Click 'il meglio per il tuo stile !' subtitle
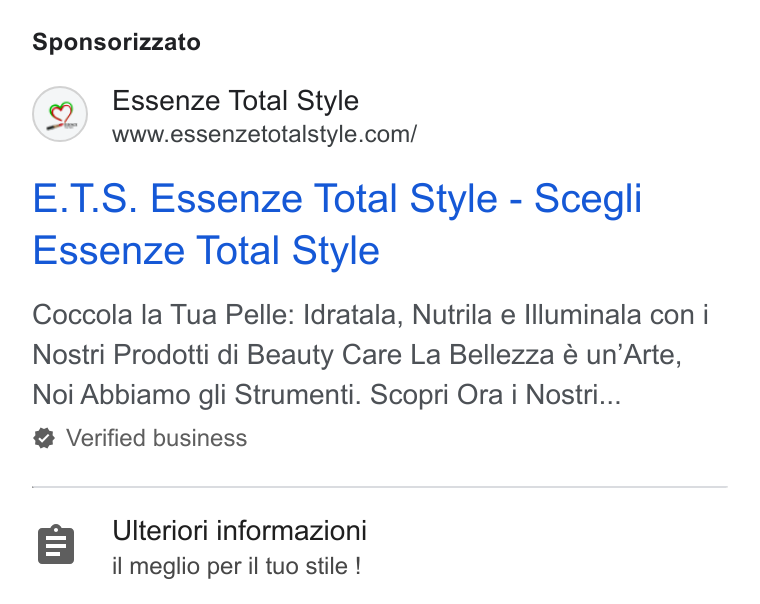 tap(237, 566)
